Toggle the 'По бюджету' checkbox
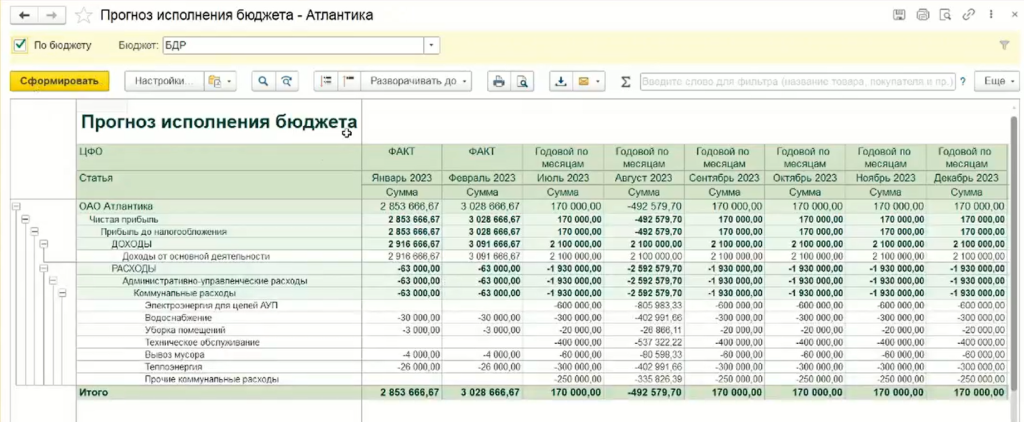Screen dimensions: 1024x422 [20, 45]
